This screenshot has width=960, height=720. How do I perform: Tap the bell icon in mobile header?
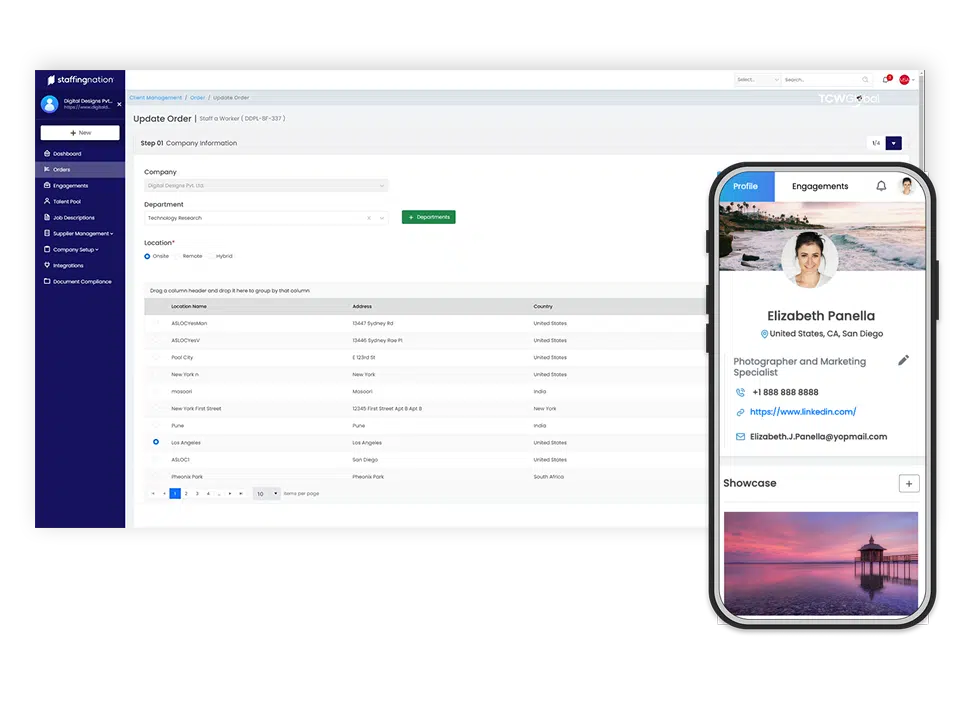pos(881,186)
